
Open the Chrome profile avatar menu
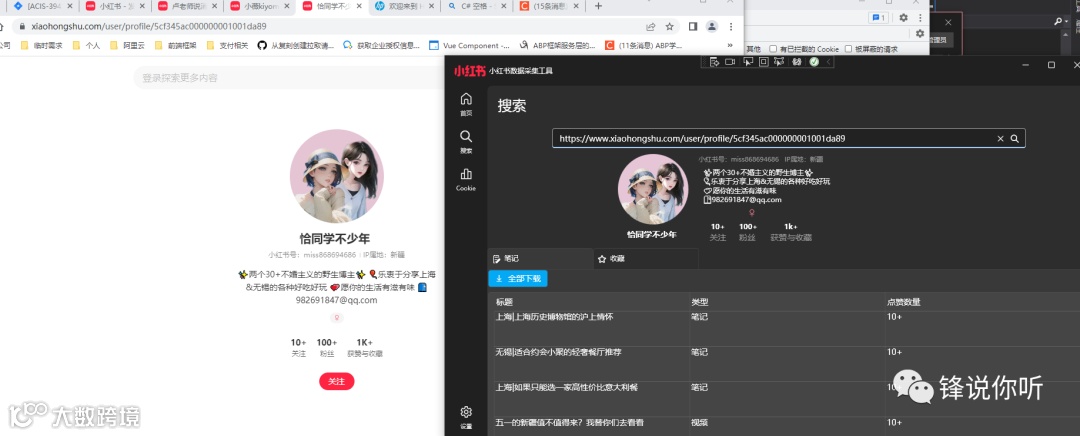712,27
